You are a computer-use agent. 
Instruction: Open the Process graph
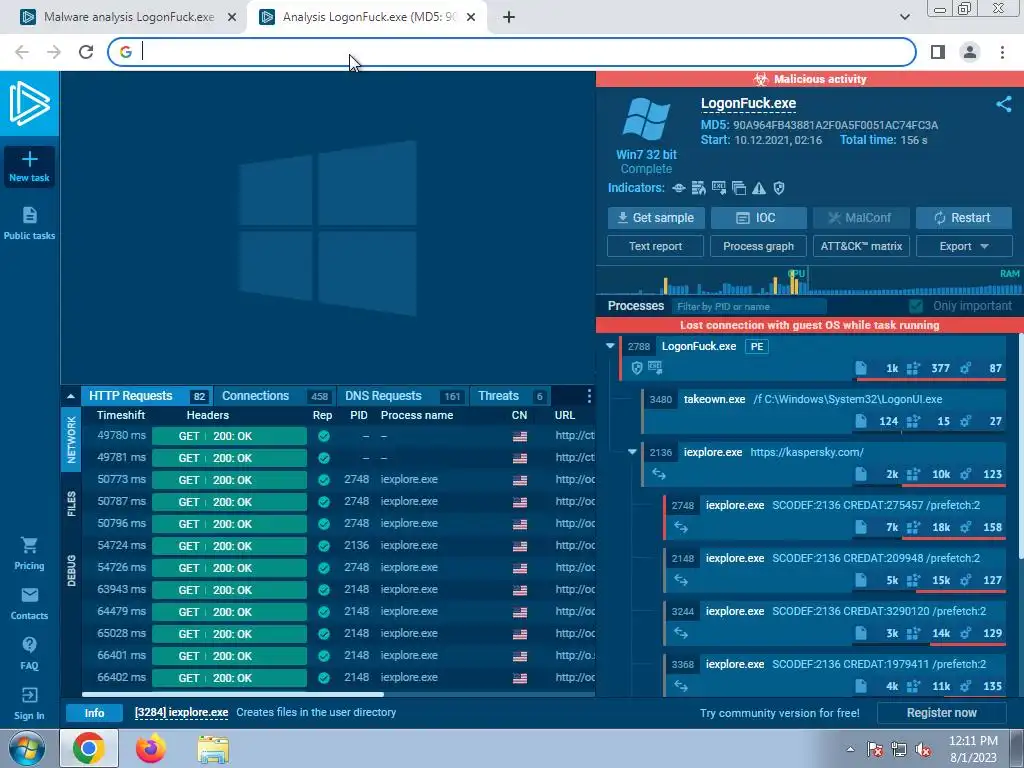coord(758,246)
